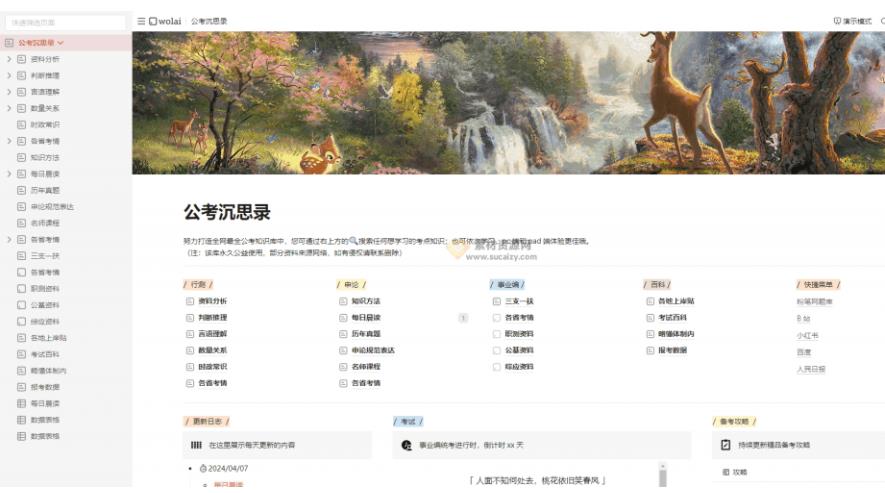
Task: Click the 公考沉思录 page title heading
Action: 227,213
